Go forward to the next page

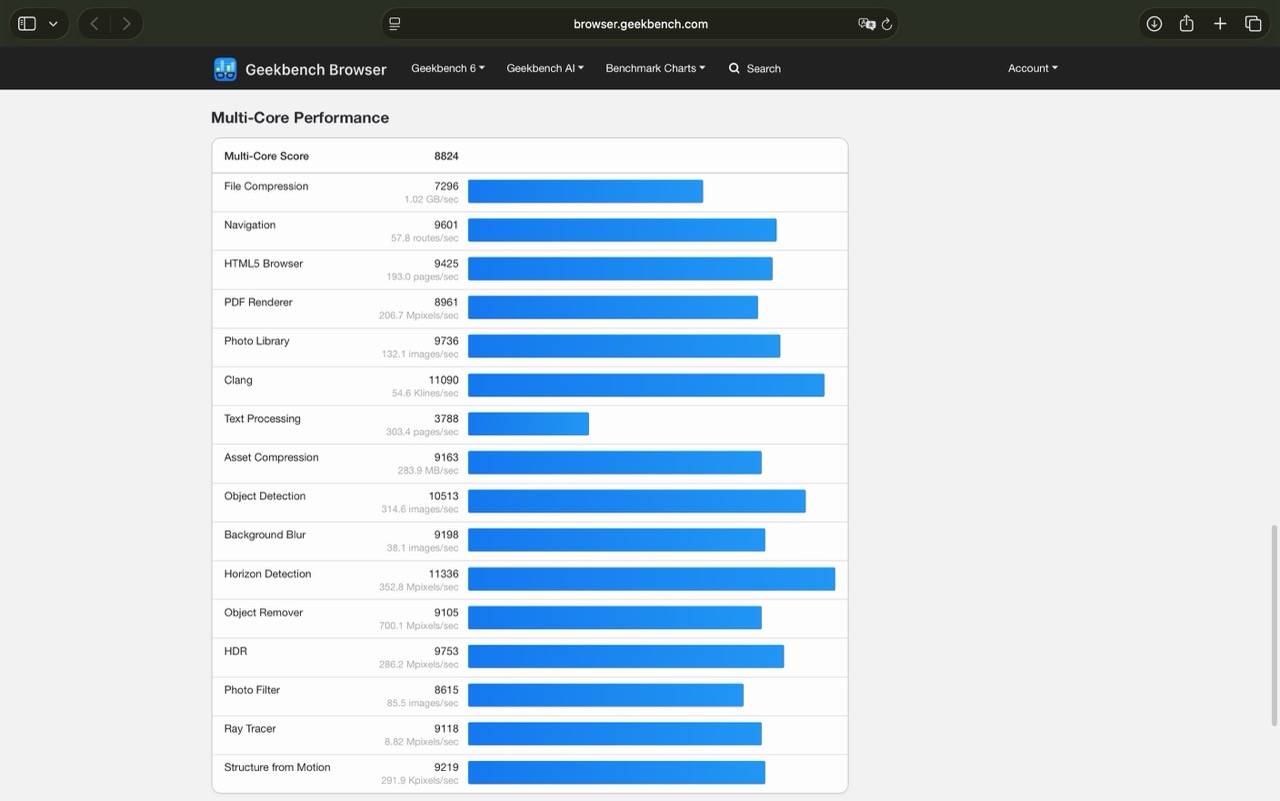[x=126, y=24]
